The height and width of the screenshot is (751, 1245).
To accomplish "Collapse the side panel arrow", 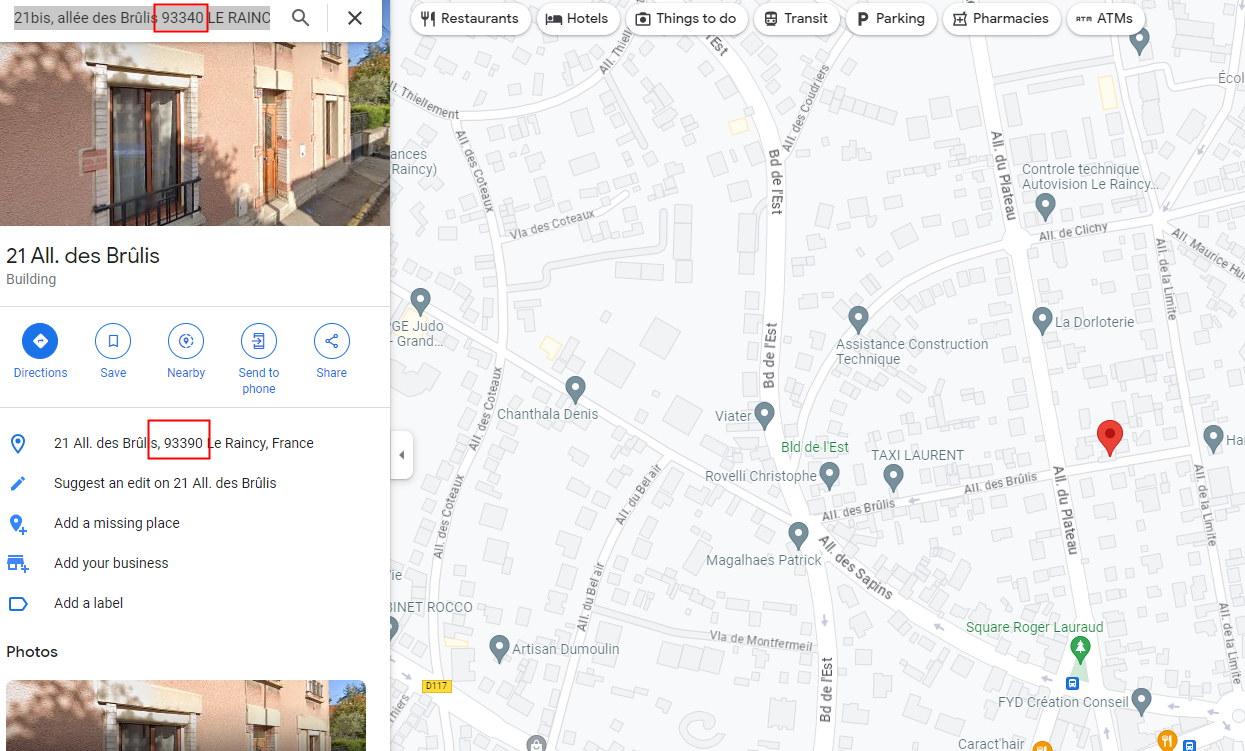I will [402, 455].
